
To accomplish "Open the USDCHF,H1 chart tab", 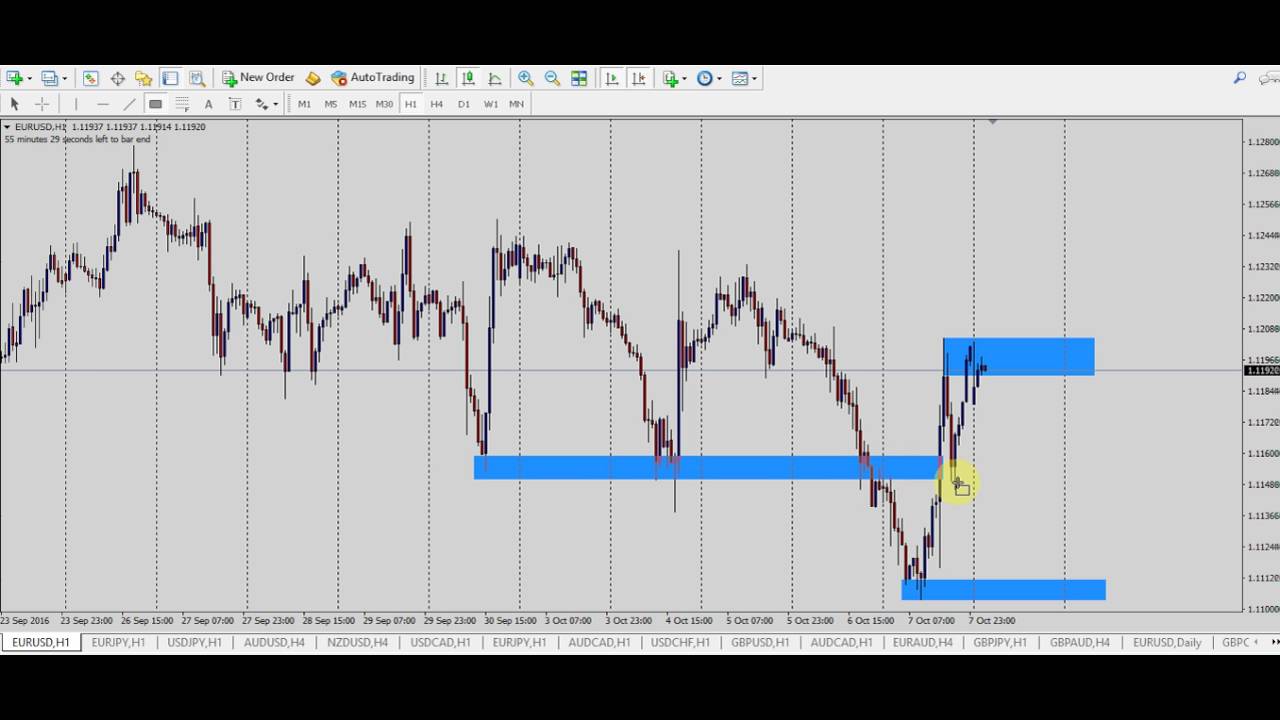I will [x=680, y=642].
